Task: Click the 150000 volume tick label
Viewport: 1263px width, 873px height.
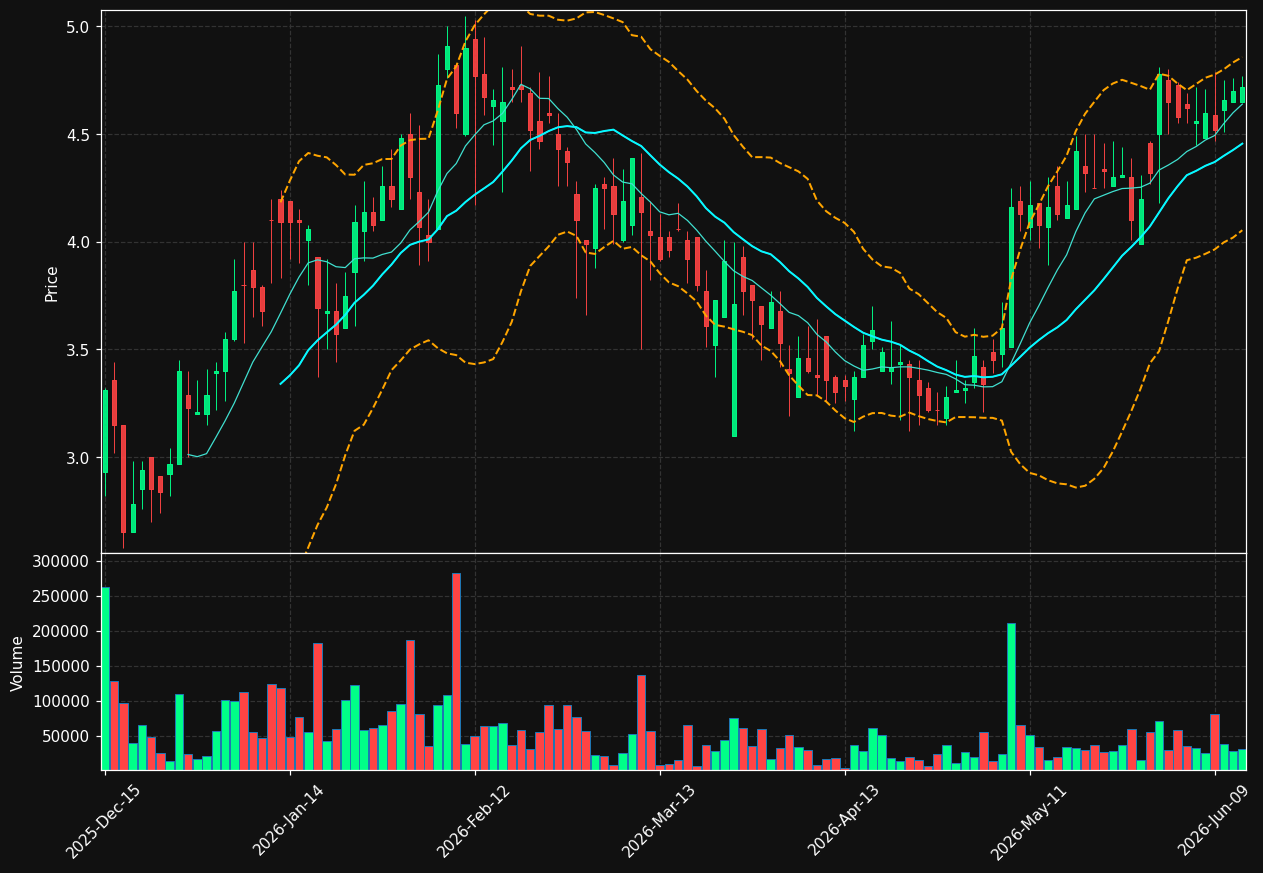Action: [62, 667]
